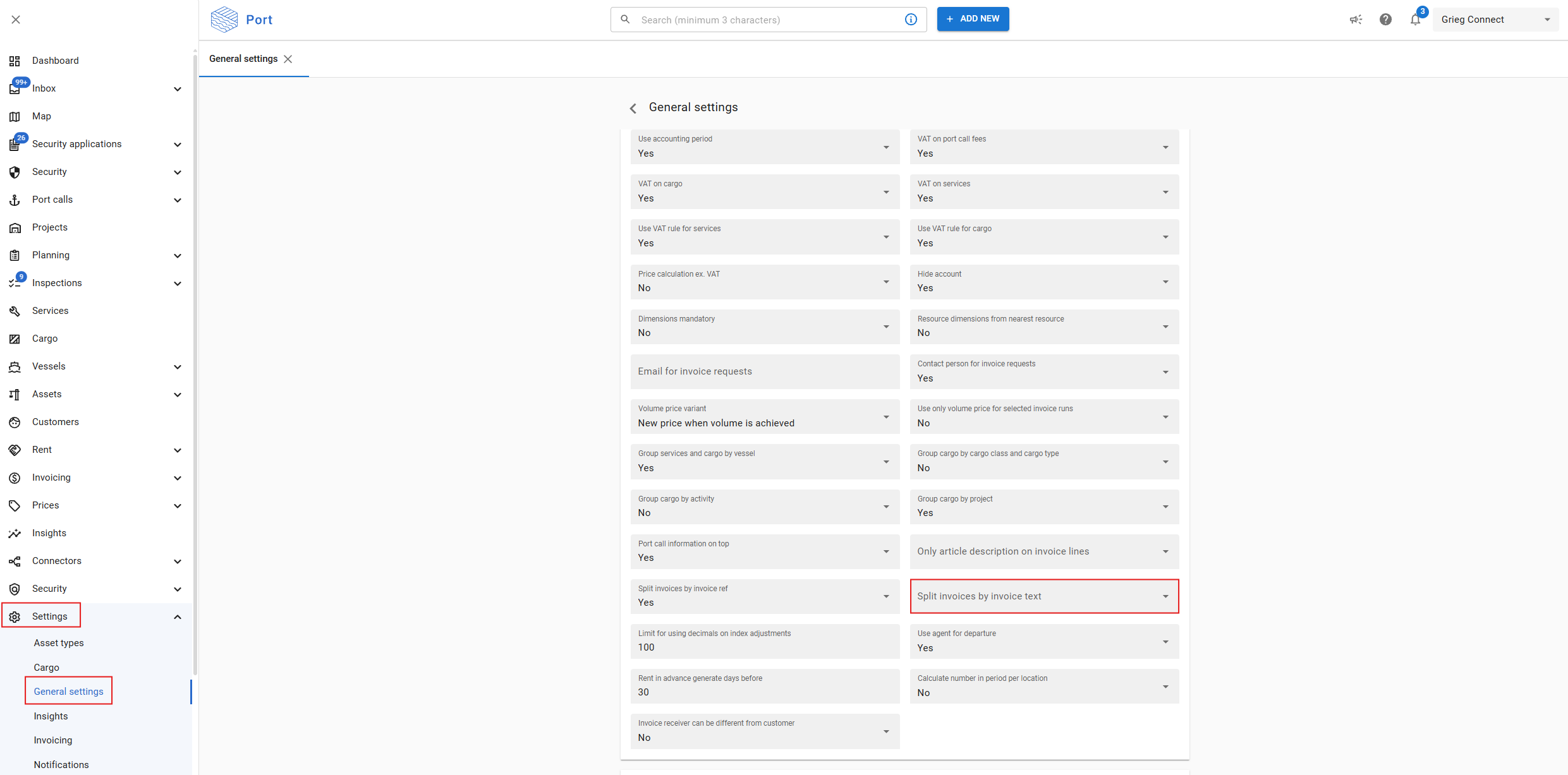Select the General settings tab
The height and width of the screenshot is (775, 1568).
[243, 59]
